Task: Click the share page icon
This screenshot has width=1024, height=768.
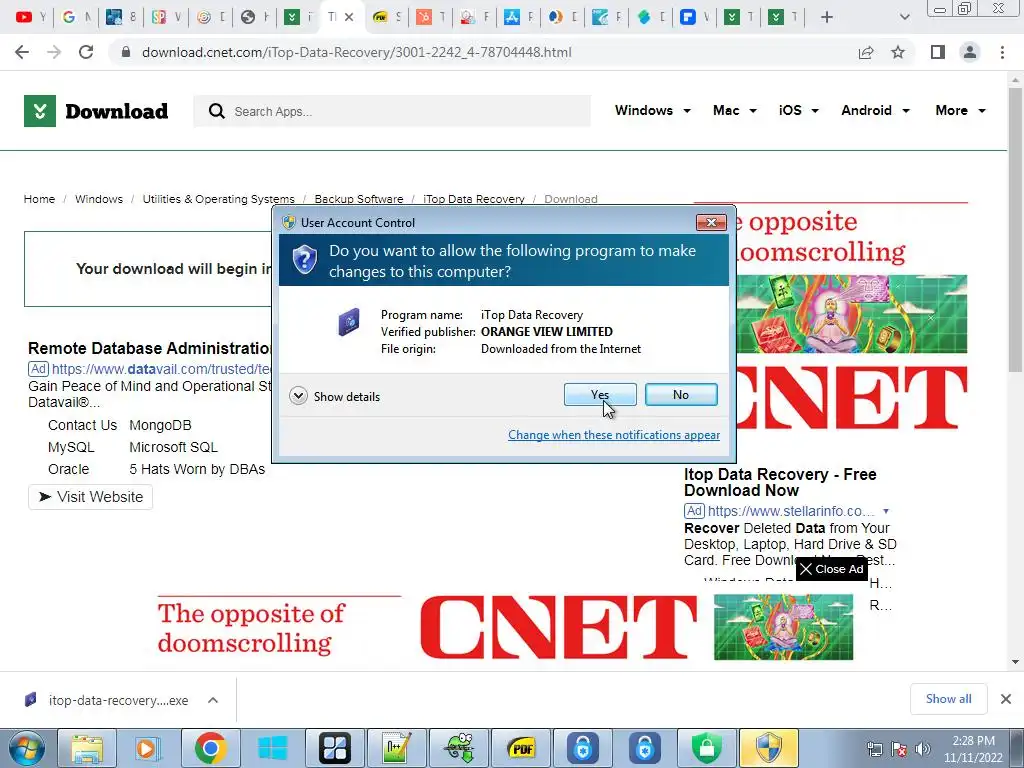Action: 866,52
